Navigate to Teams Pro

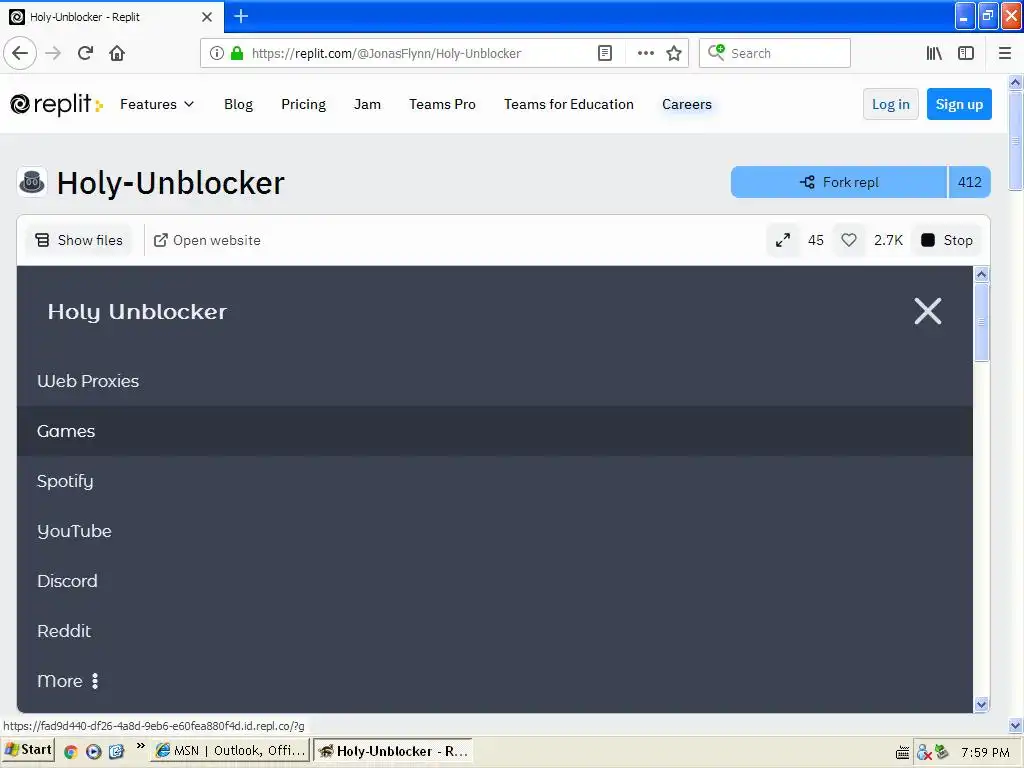442,104
